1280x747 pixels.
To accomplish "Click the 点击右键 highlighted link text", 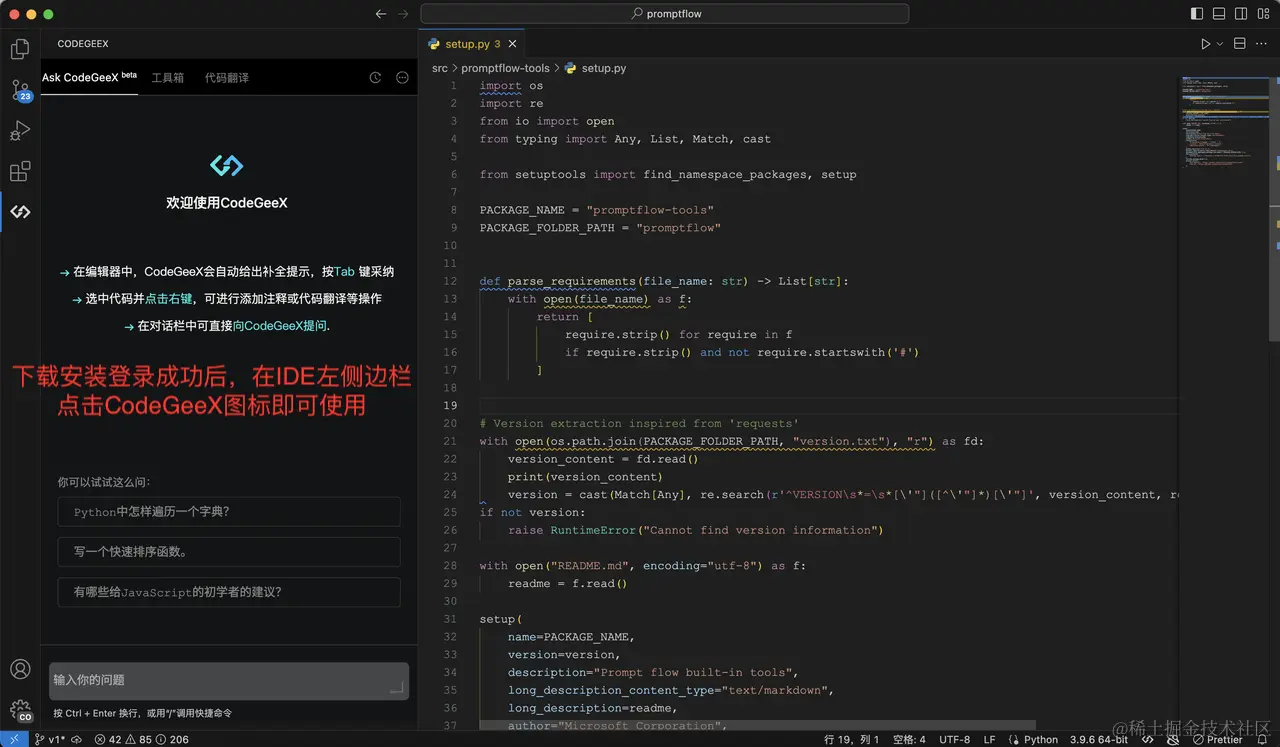I will [169, 299].
